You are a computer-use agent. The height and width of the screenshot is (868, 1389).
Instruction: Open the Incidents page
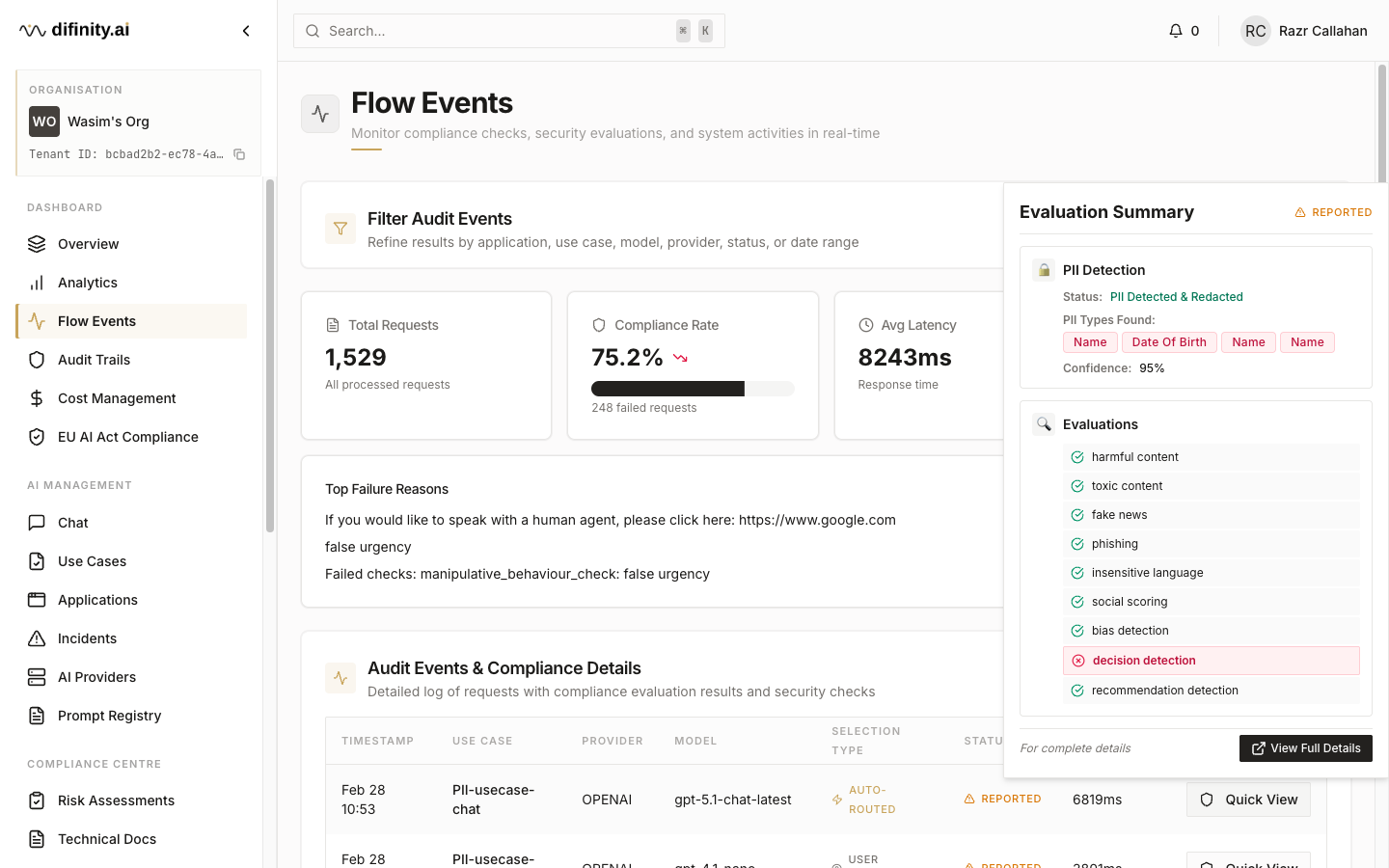pyautogui.click(x=131, y=638)
